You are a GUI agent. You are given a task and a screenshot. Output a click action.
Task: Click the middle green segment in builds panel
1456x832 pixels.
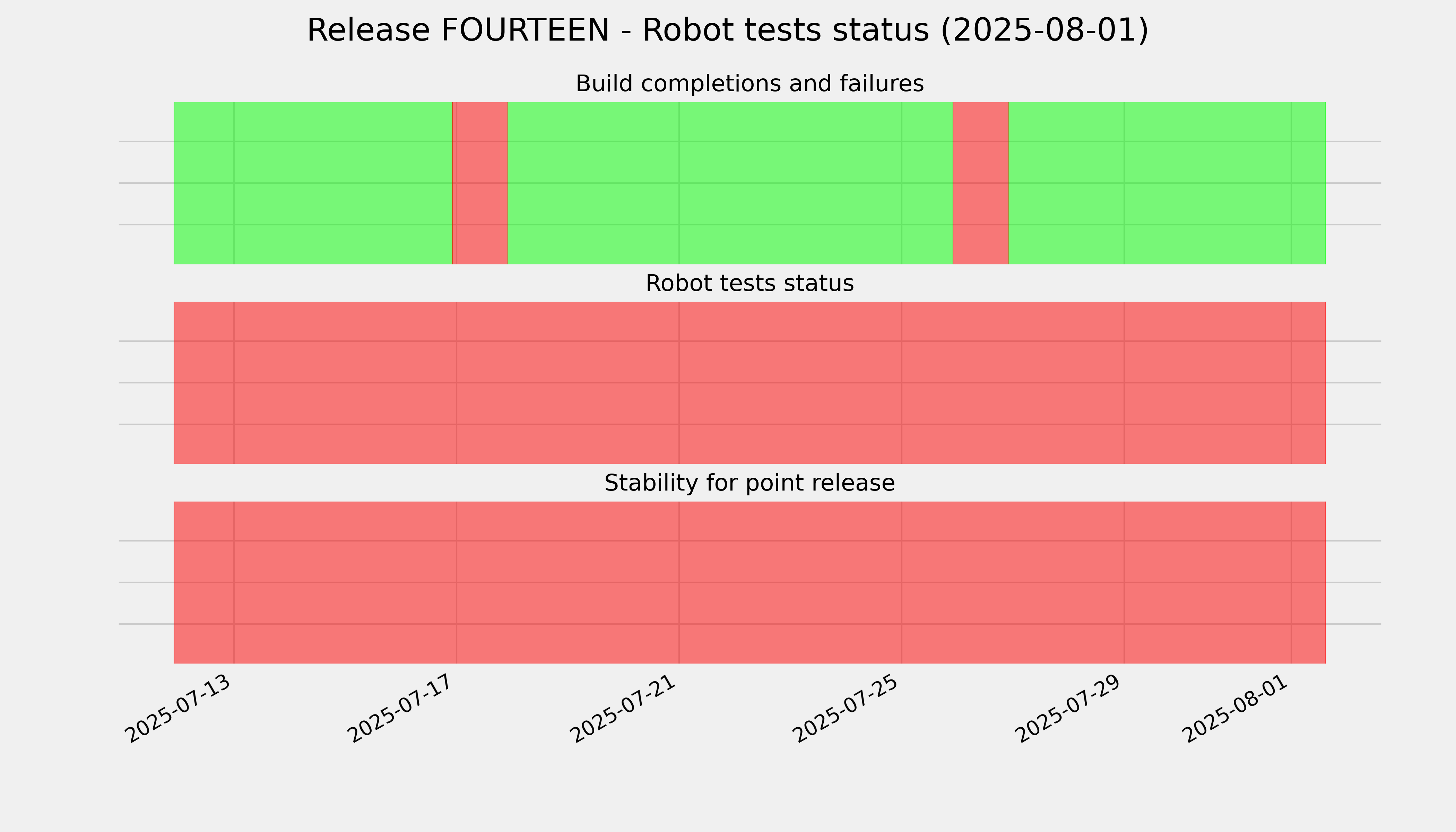point(730,183)
